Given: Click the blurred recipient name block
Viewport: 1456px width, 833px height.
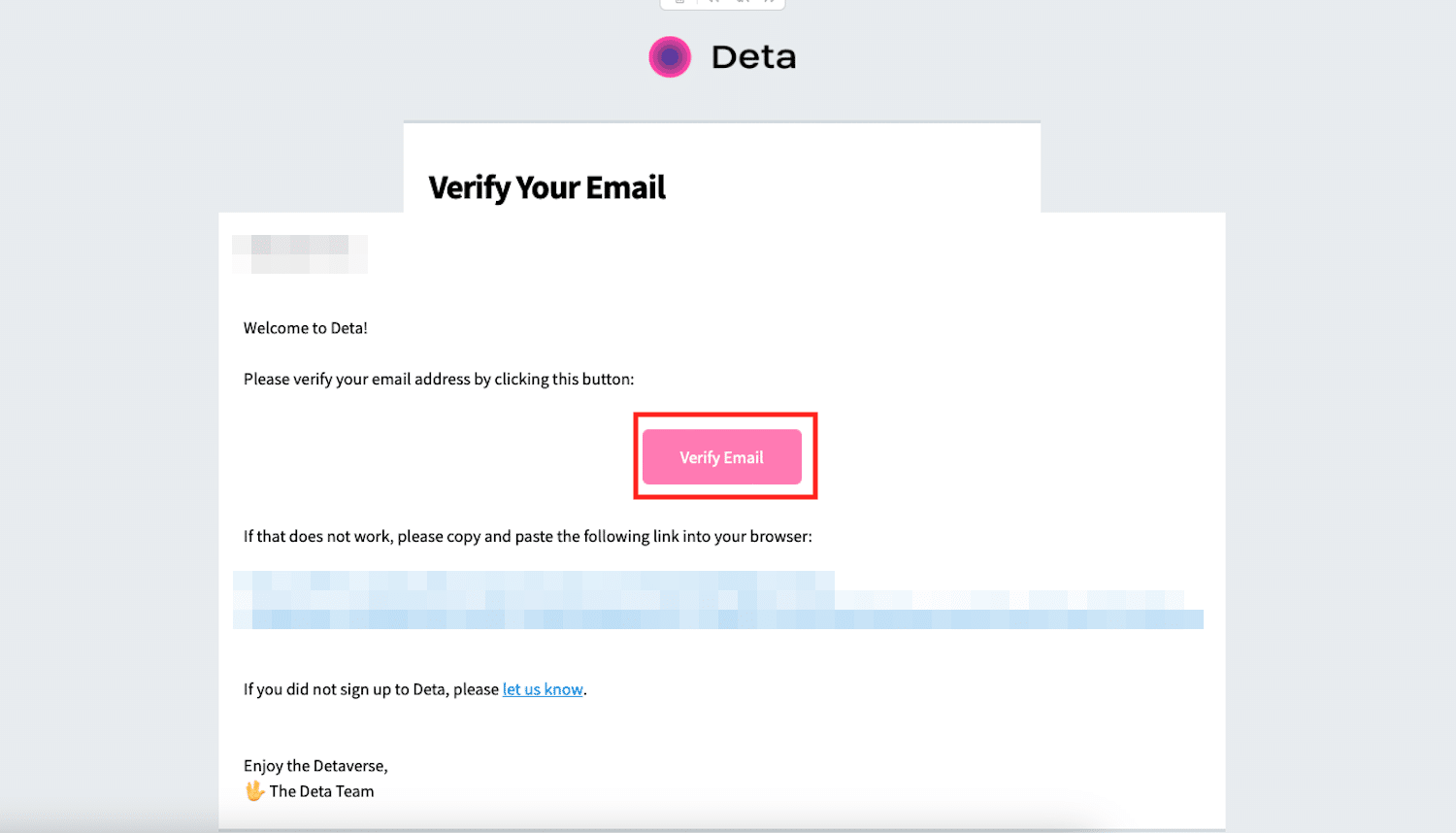Looking at the screenshot, I should pos(300,254).
